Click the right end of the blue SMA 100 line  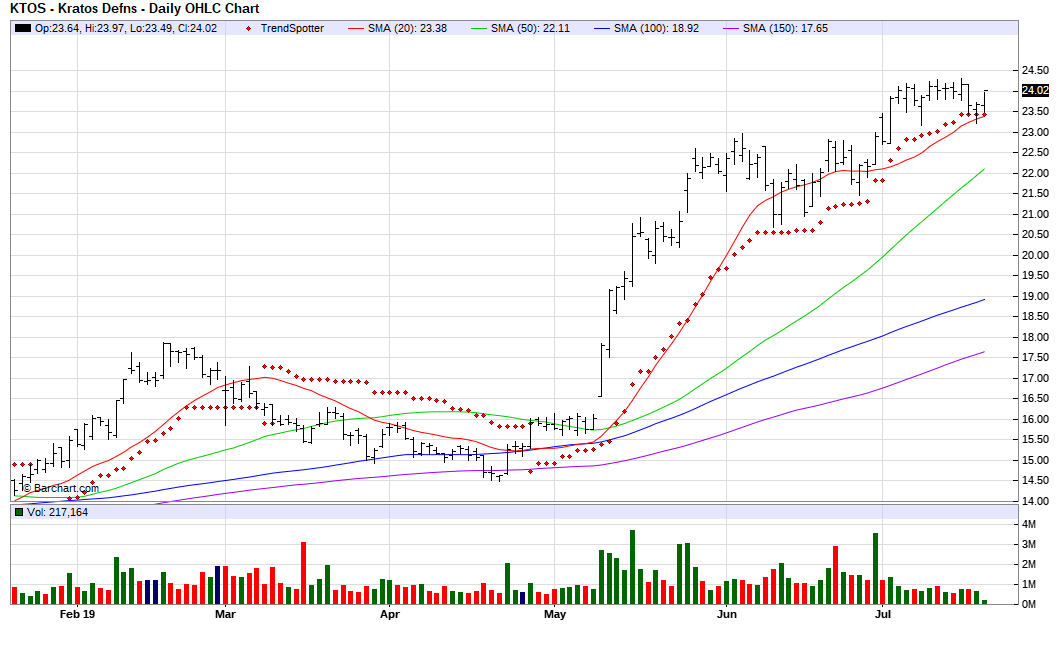pyautogui.click(x=984, y=300)
